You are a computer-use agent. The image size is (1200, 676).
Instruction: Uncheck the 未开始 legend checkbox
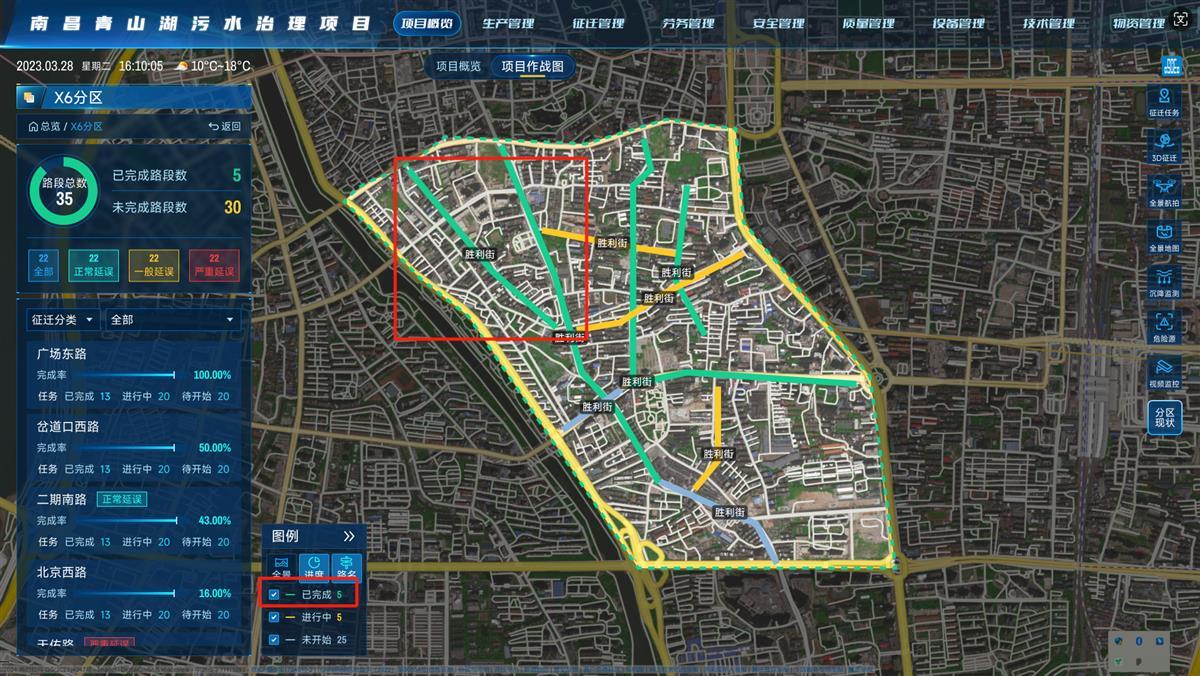pyautogui.click(x=274, y=640)
